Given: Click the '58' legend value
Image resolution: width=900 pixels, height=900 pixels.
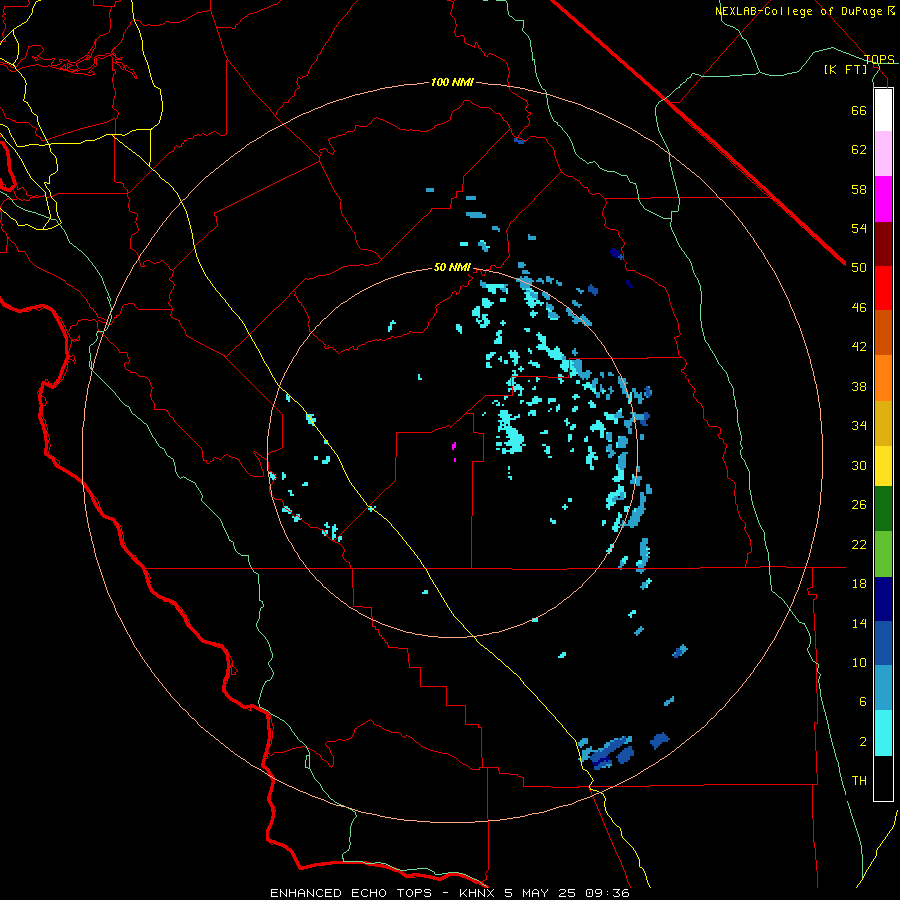Looking at the screenshot, I should [x=859, y=189].
